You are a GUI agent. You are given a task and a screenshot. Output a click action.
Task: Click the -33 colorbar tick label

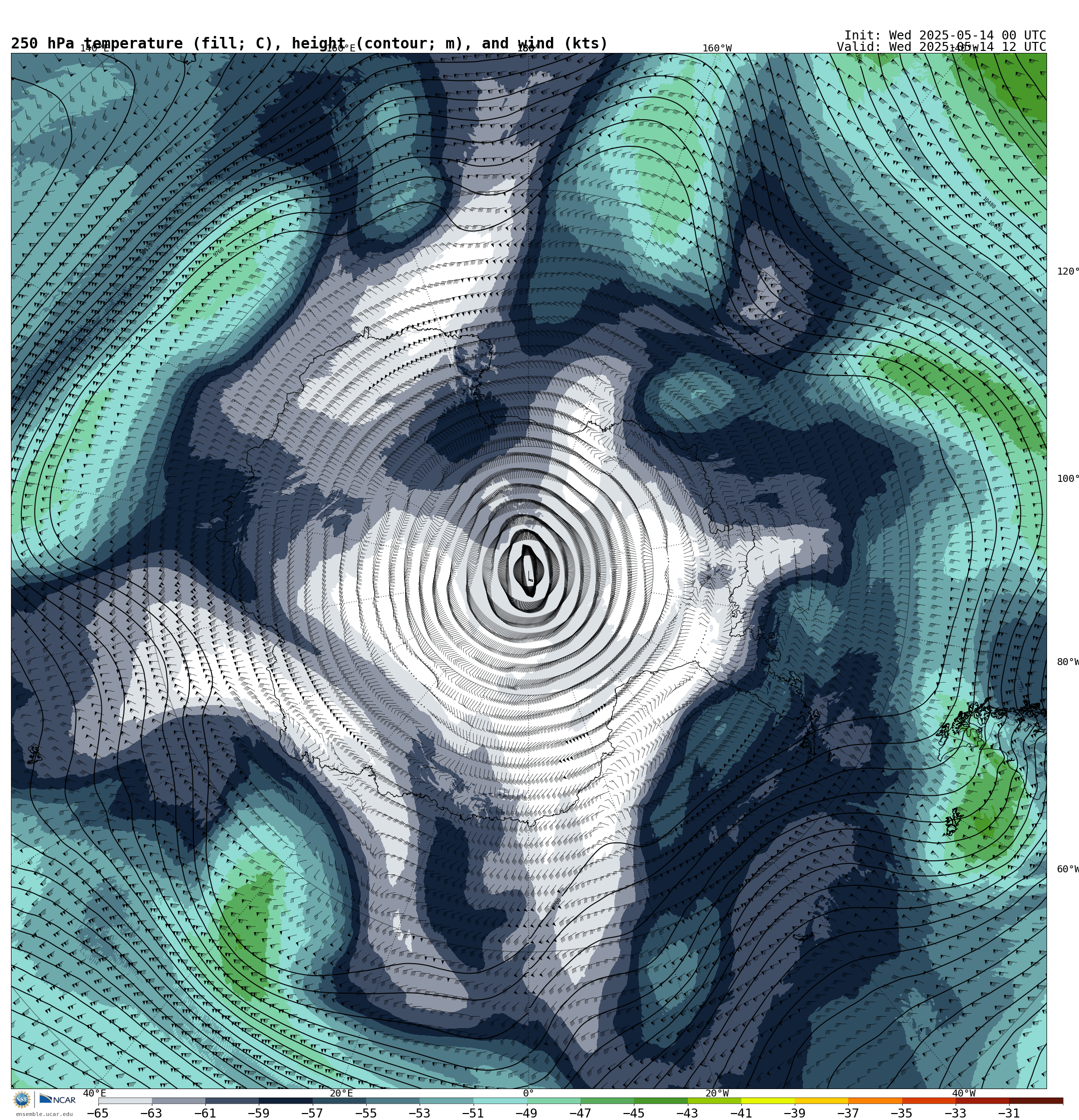click(956, 1113)
